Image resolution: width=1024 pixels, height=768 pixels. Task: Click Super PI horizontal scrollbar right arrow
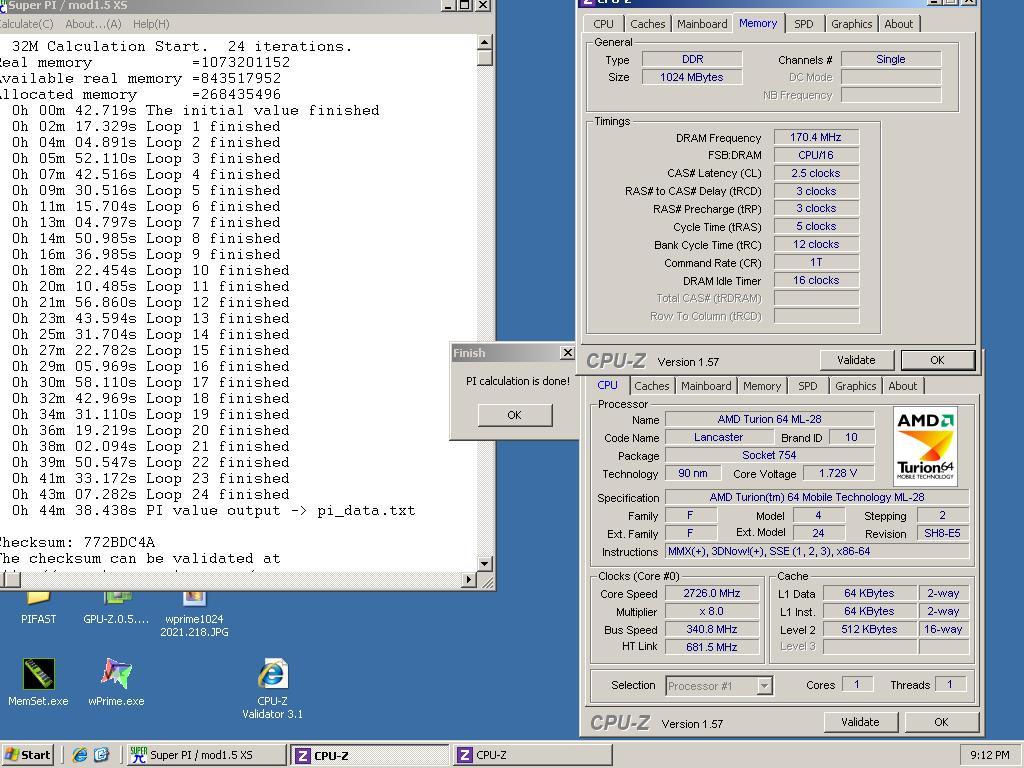pos(469,579)
